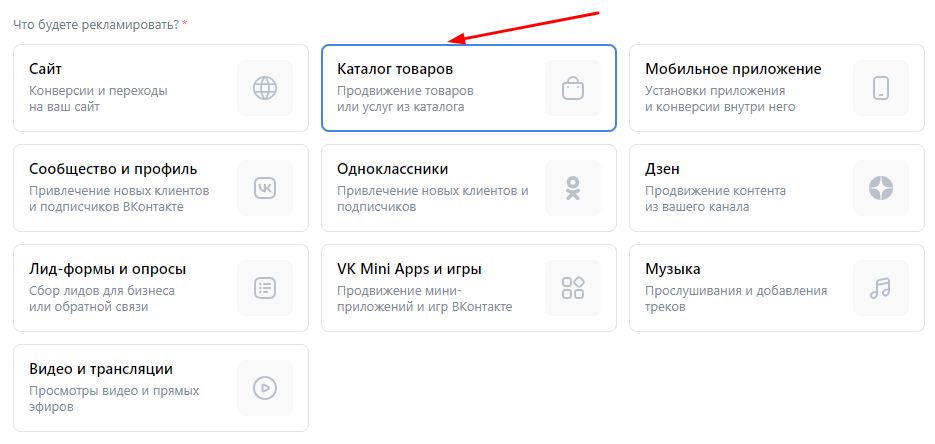Viewport: 935px width, 444px height.
Task: Choose Каталог товаров as advertising object
Action: pyautogui.click(x=395, y=69)
